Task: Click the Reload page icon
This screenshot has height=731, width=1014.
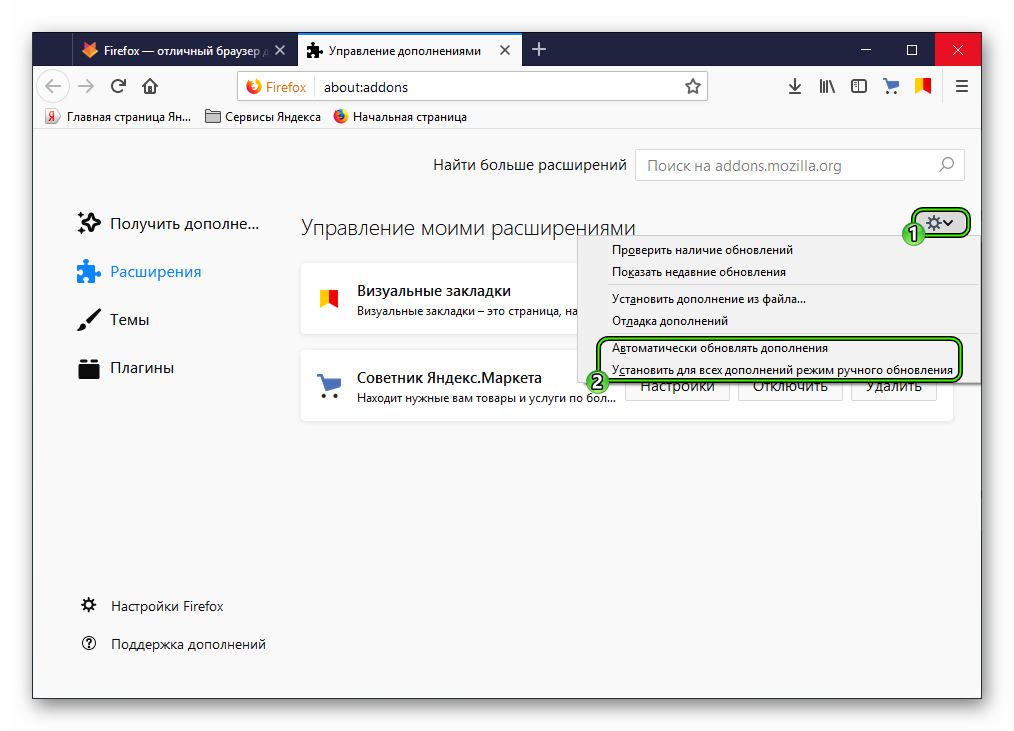Action: 118,86
